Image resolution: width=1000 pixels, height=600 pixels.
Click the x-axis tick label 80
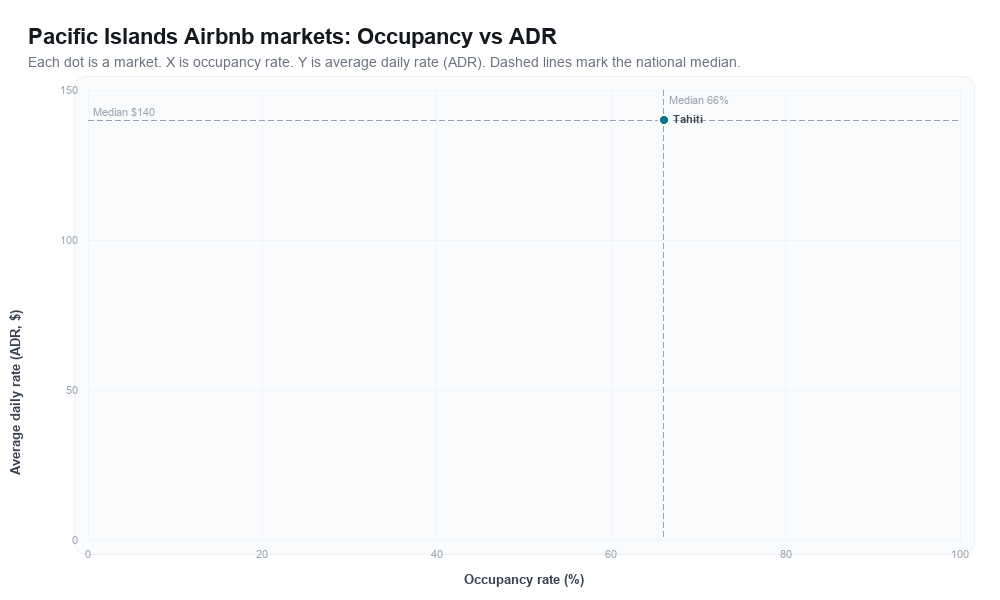point(786,555)
